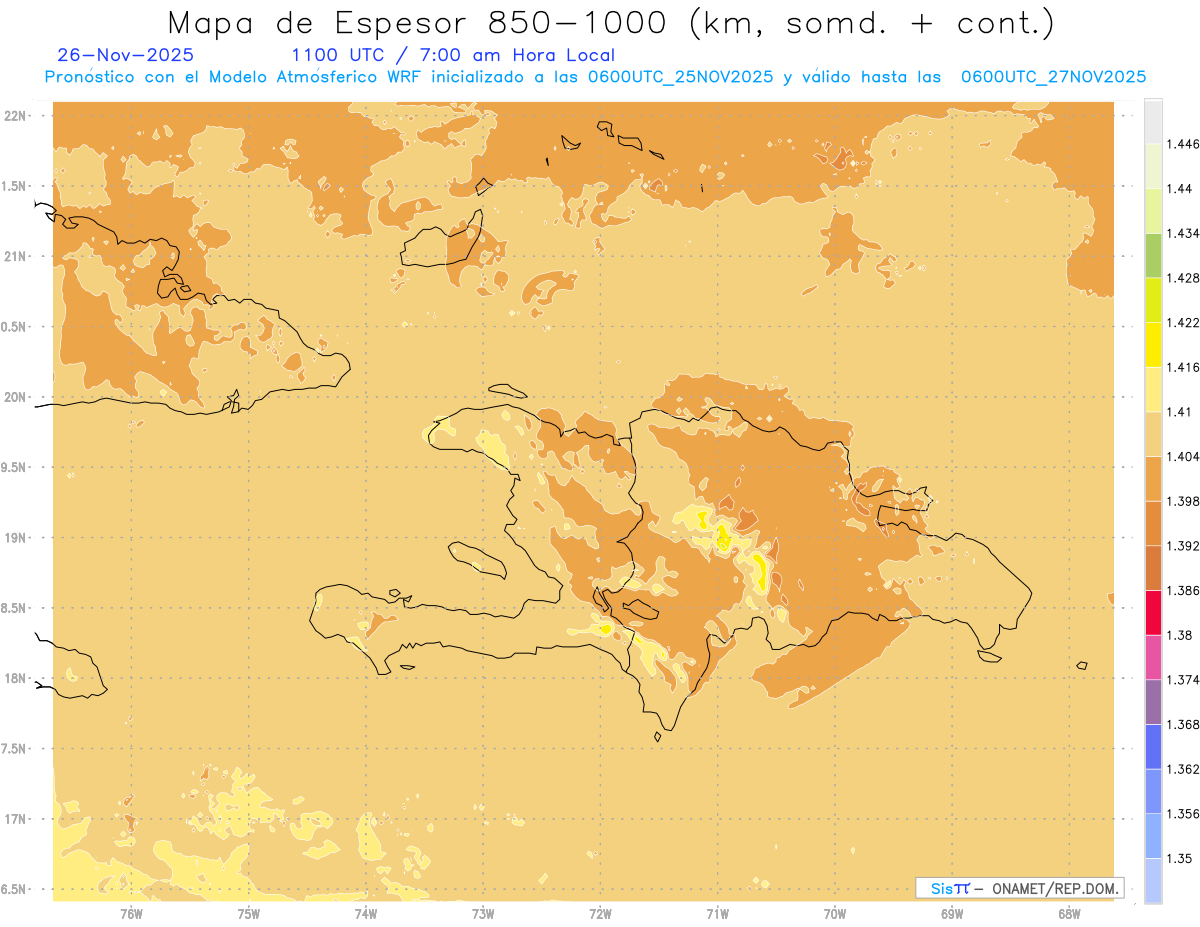Choose the red swatch between 1.38 and 1.386

pos(1153,613)
